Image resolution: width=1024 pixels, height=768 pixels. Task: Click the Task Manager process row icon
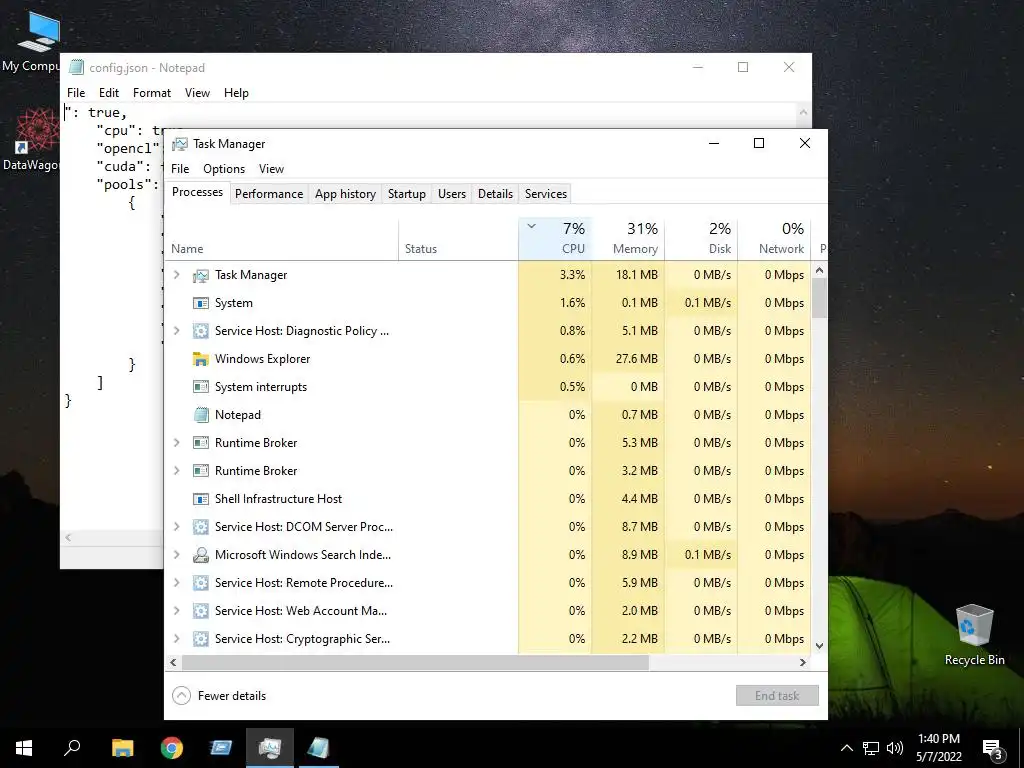click(x=200, y=276)
